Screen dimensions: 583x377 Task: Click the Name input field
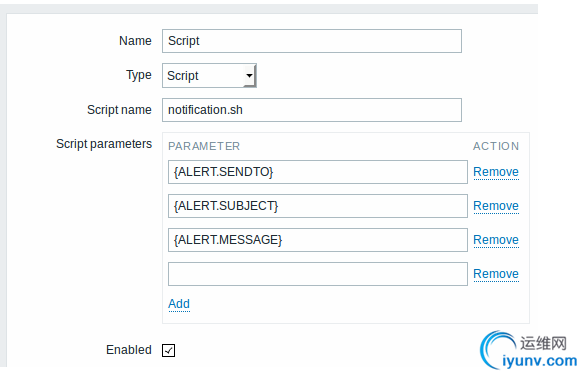(x=312, y=41)
